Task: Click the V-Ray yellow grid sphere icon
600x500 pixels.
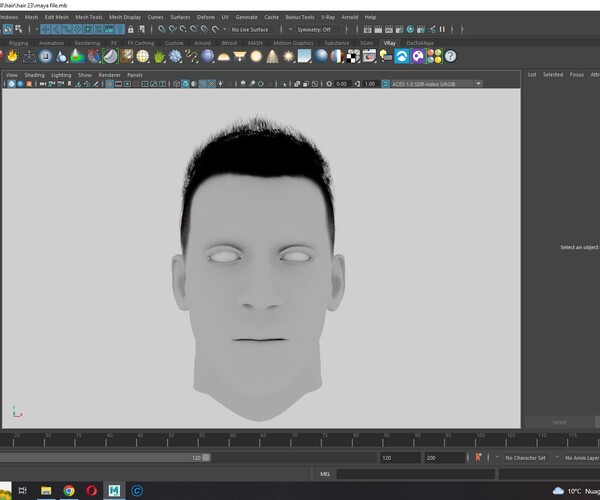Action: [x=143, y=56]
